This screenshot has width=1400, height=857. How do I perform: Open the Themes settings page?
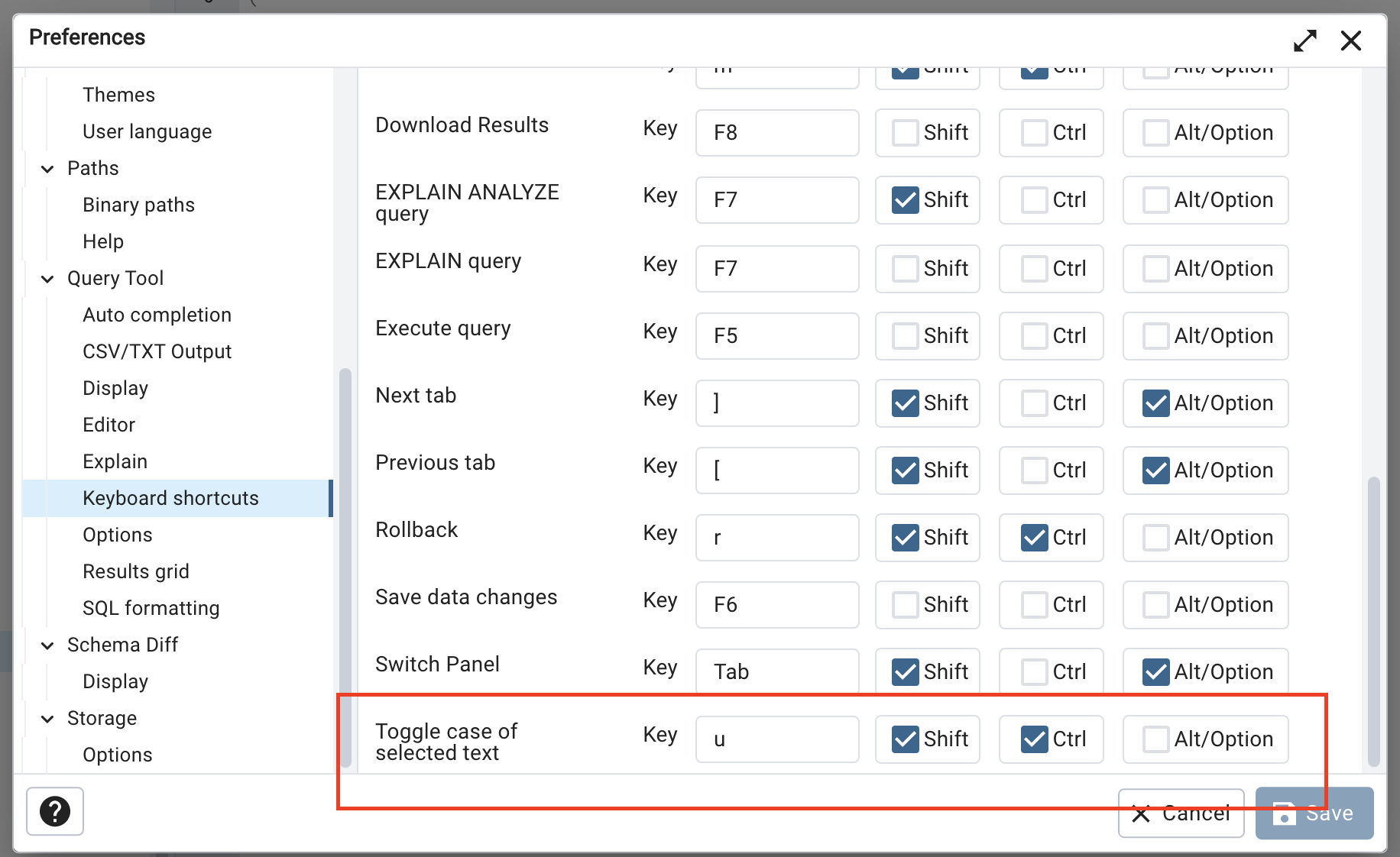point(118,94)
